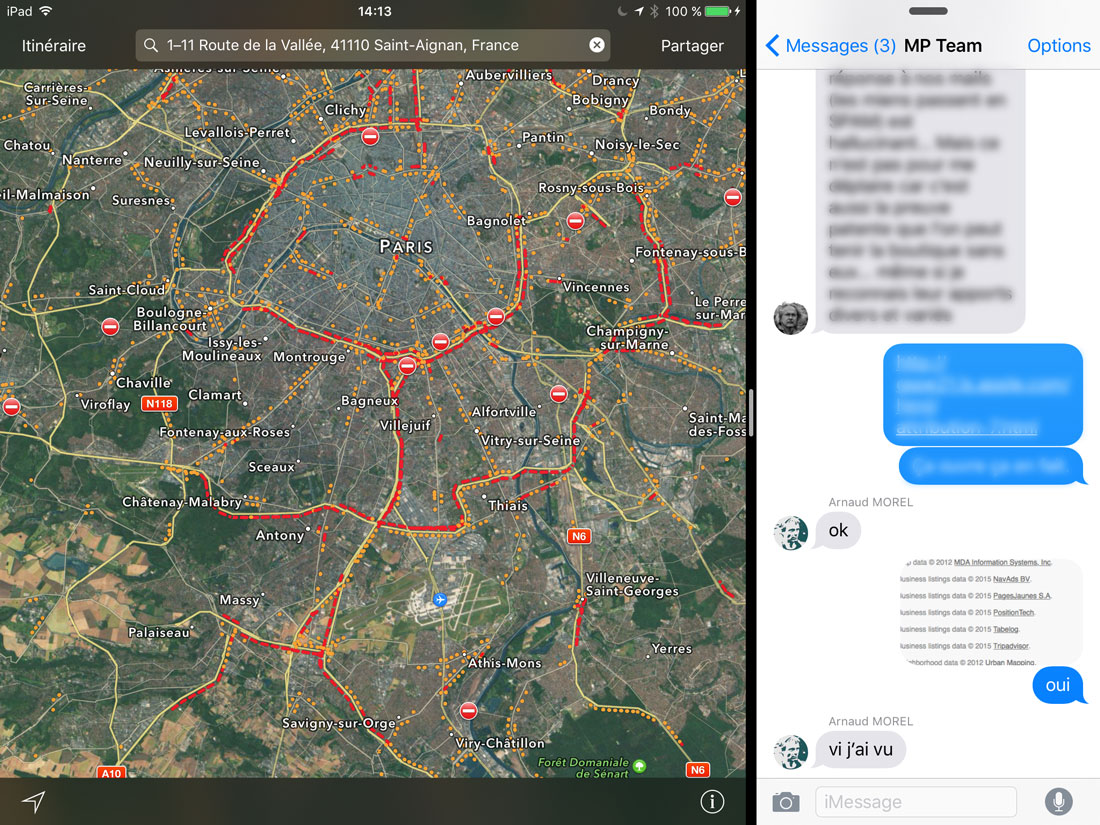Tap Partager to share location

tap(692, 46)
